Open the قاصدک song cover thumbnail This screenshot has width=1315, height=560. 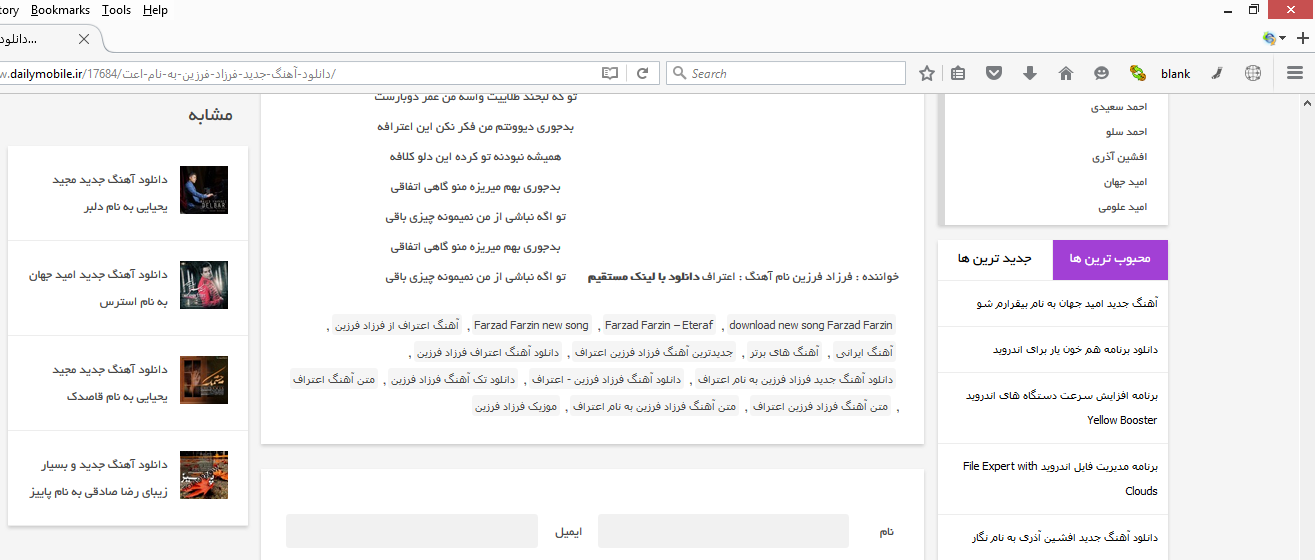click(204, 380)
